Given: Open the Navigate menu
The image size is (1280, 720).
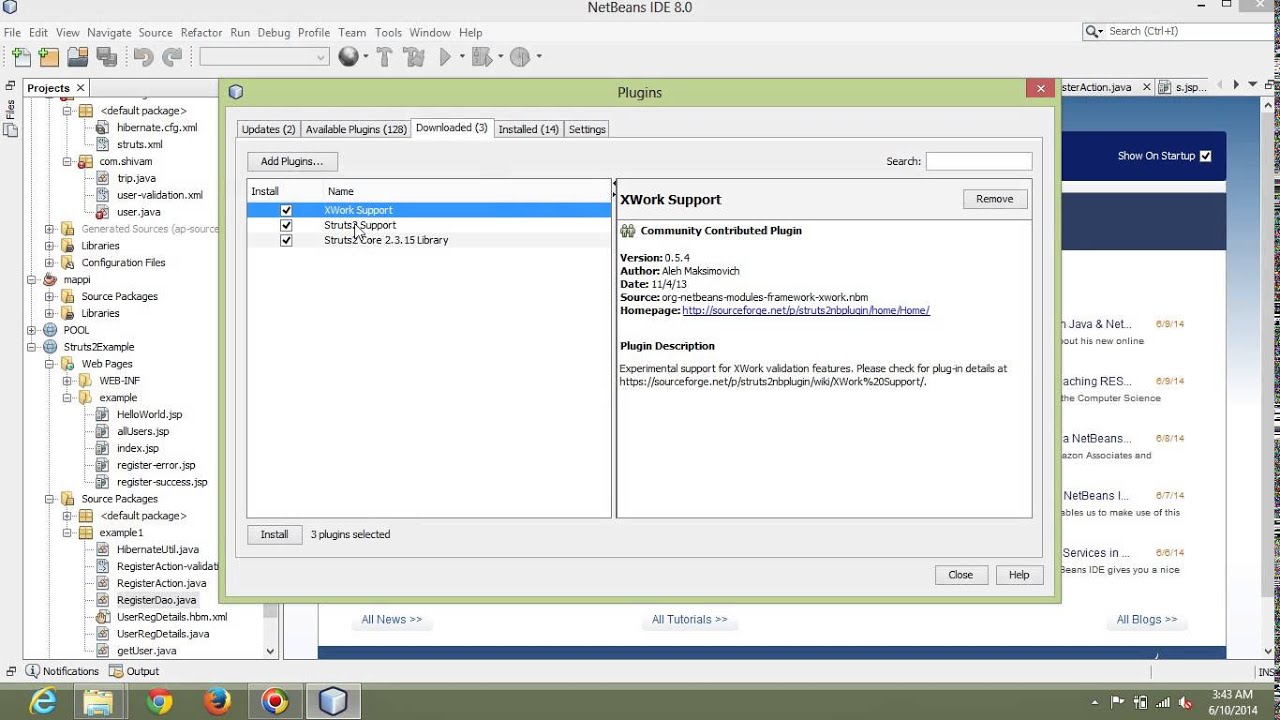Looking at the screenshot, I should click(109, 32).
